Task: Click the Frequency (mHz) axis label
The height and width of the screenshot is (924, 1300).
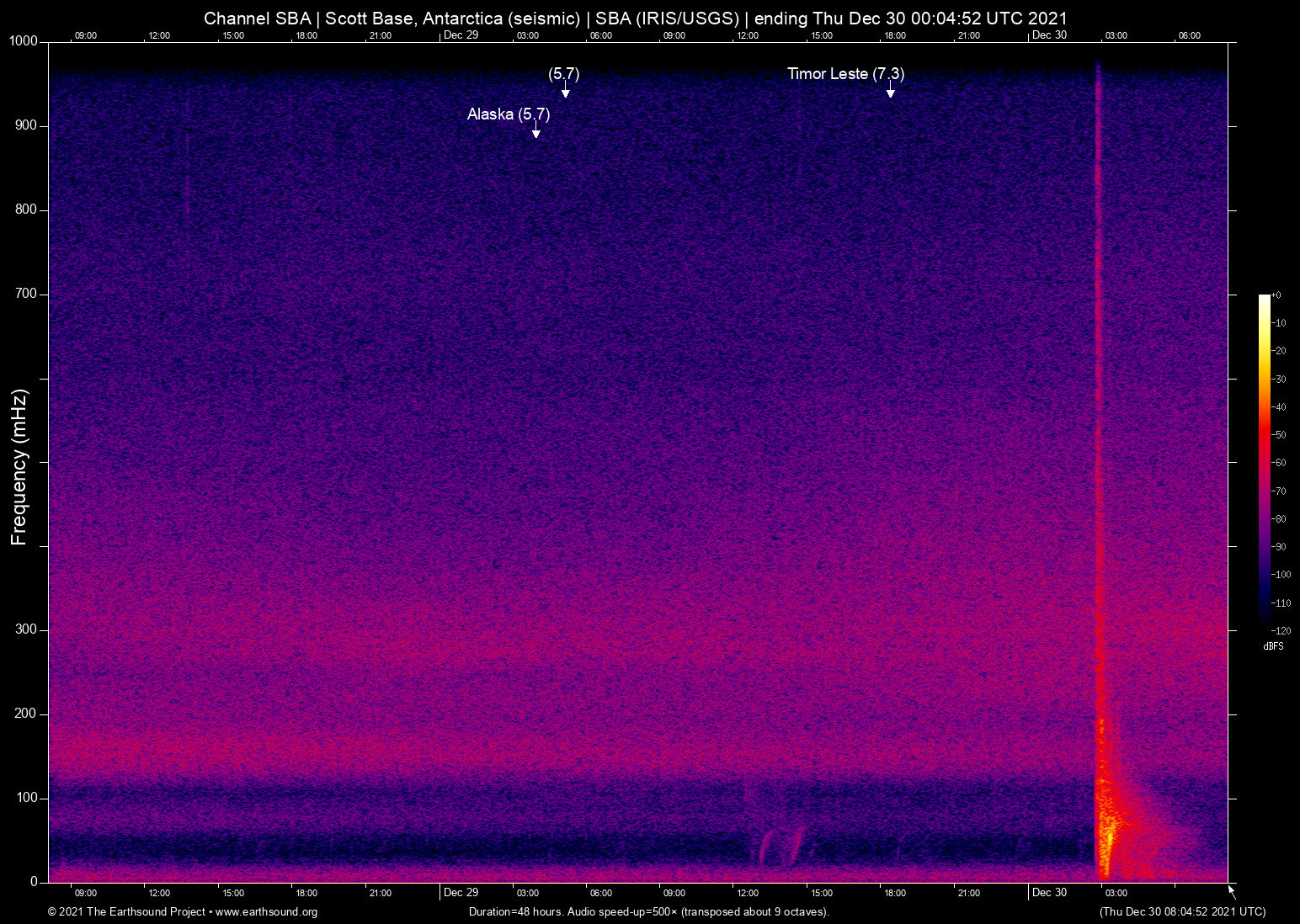Action: point(19,465)
